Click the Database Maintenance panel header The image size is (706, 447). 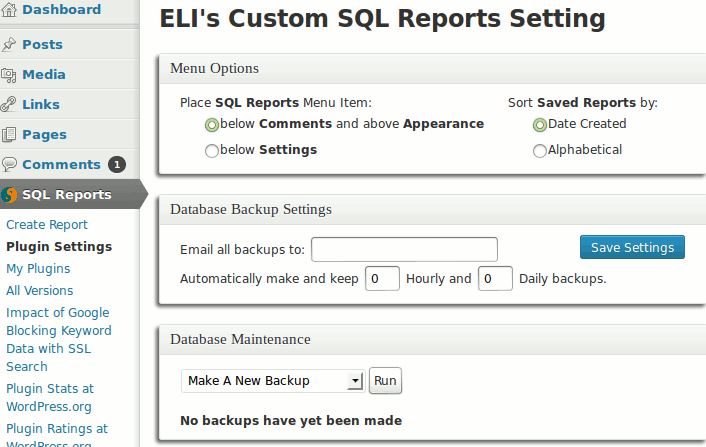pos(432,339)
